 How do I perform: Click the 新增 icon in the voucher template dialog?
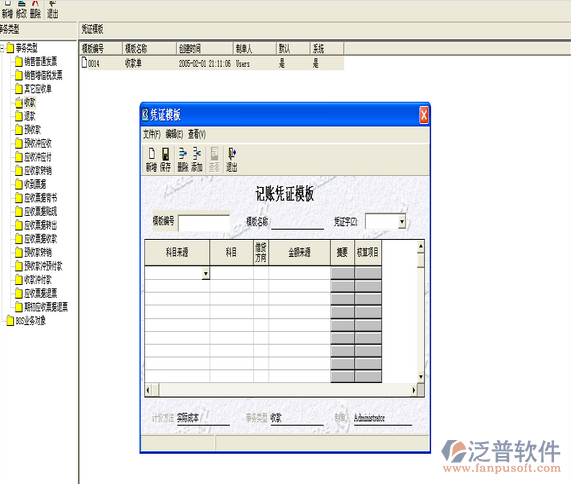[151, 154]
